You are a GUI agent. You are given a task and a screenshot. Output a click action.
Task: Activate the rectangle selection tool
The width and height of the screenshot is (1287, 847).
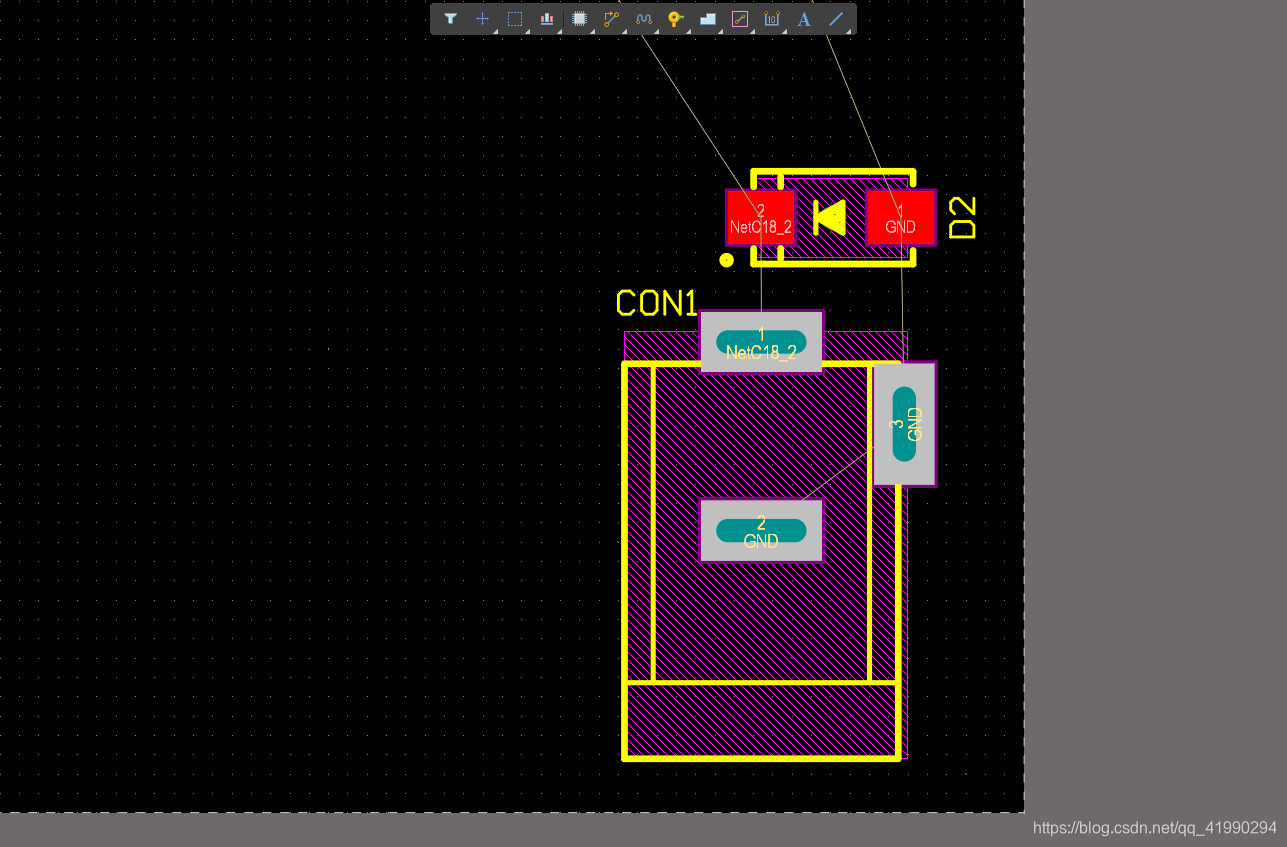[515, 19]
